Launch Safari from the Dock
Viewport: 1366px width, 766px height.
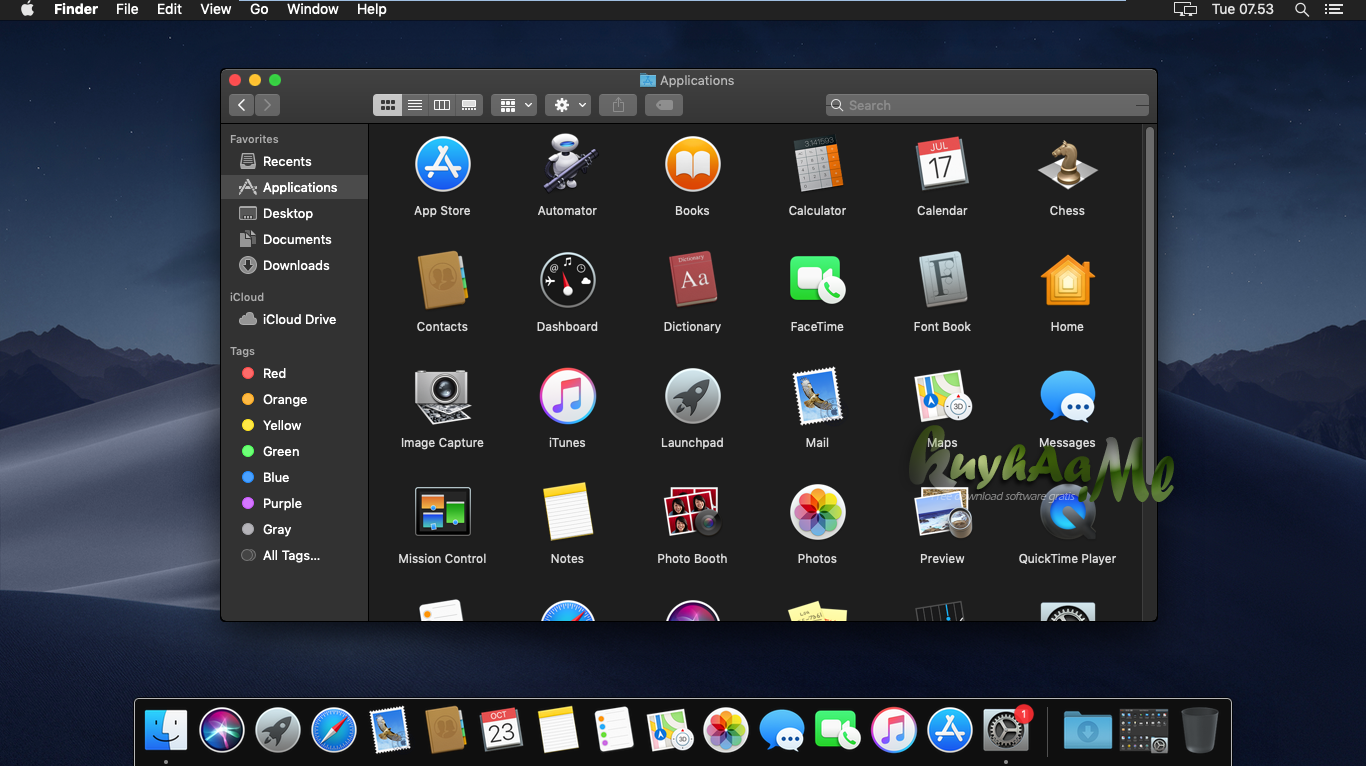pyautogui.click(x=334, y=730)
